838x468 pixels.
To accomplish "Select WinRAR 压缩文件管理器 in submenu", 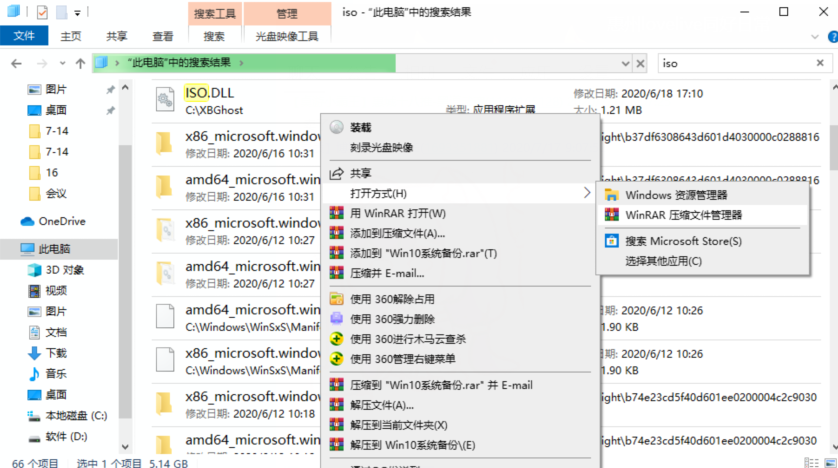I will 683,214.
